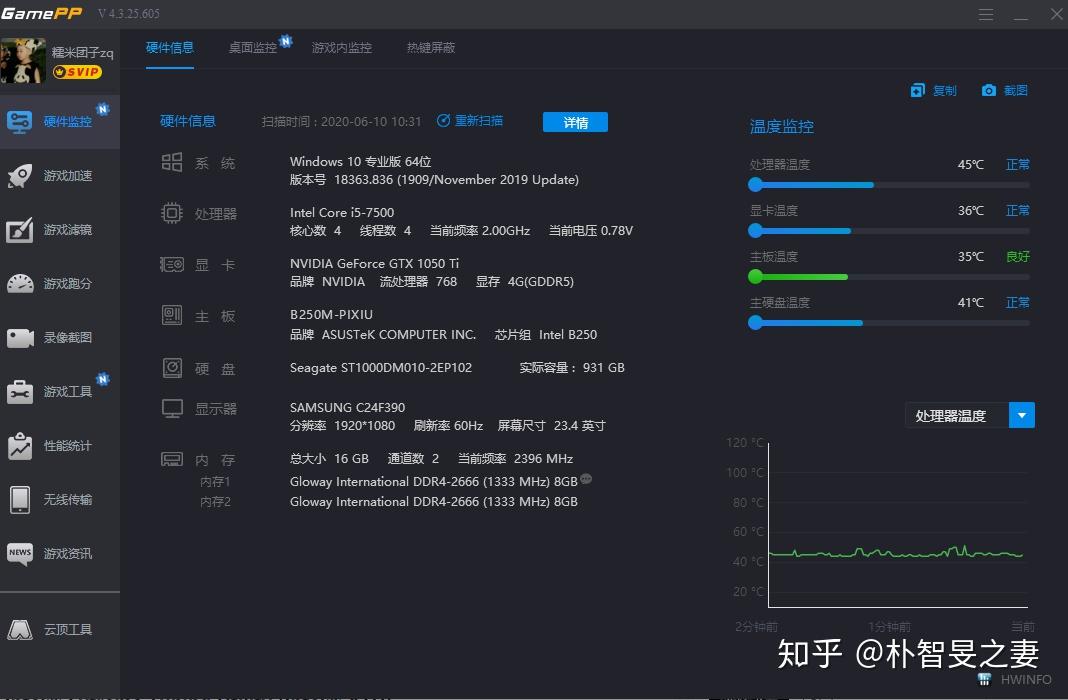The width and height of the screenshot is (1068, 700).
Task: Click the 内存2 Gloway DDR4-2666 entry
Action: pyautogui.click(x=433, y=502)
